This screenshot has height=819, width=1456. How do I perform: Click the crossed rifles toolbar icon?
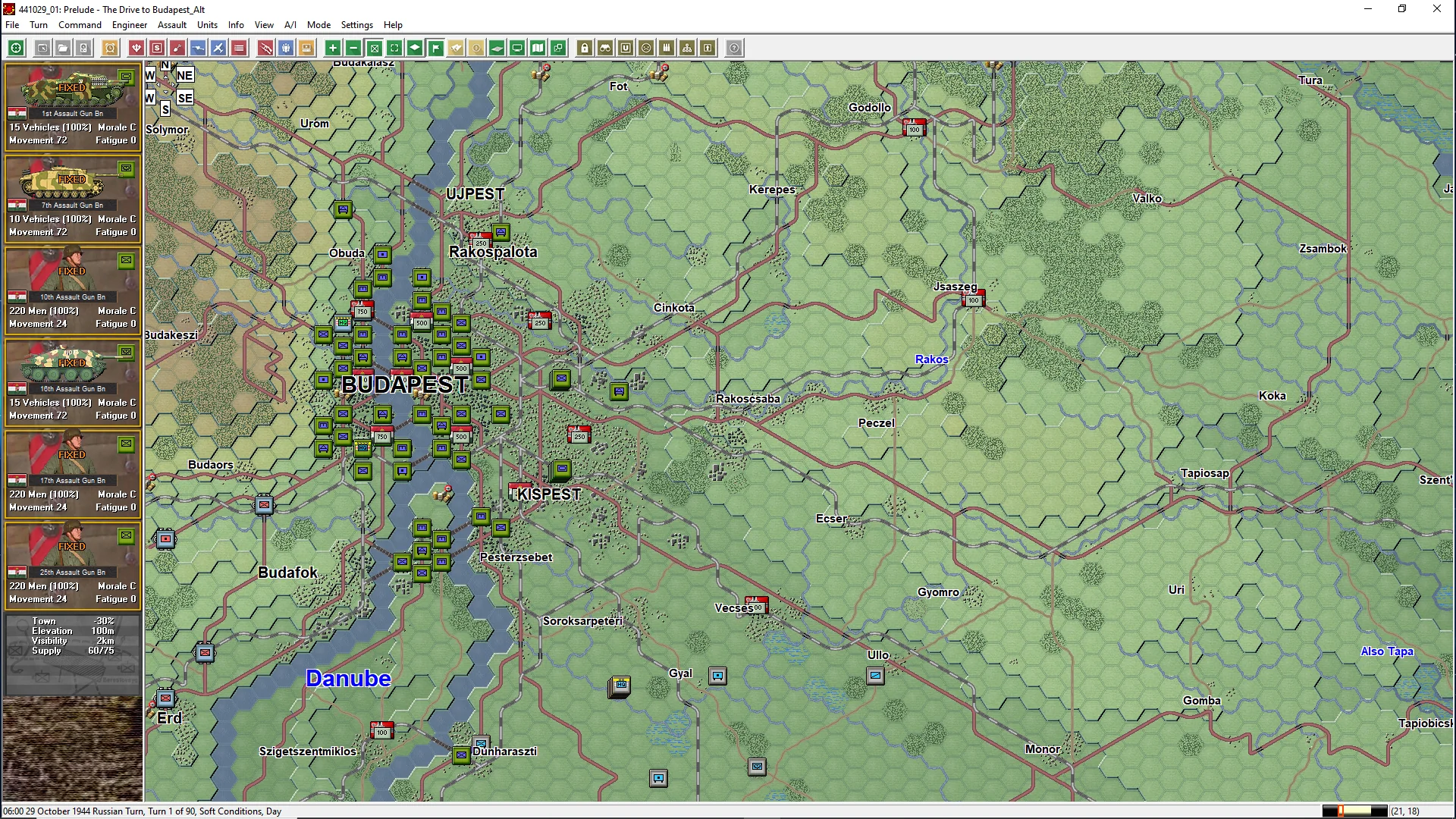click(265, 48)
